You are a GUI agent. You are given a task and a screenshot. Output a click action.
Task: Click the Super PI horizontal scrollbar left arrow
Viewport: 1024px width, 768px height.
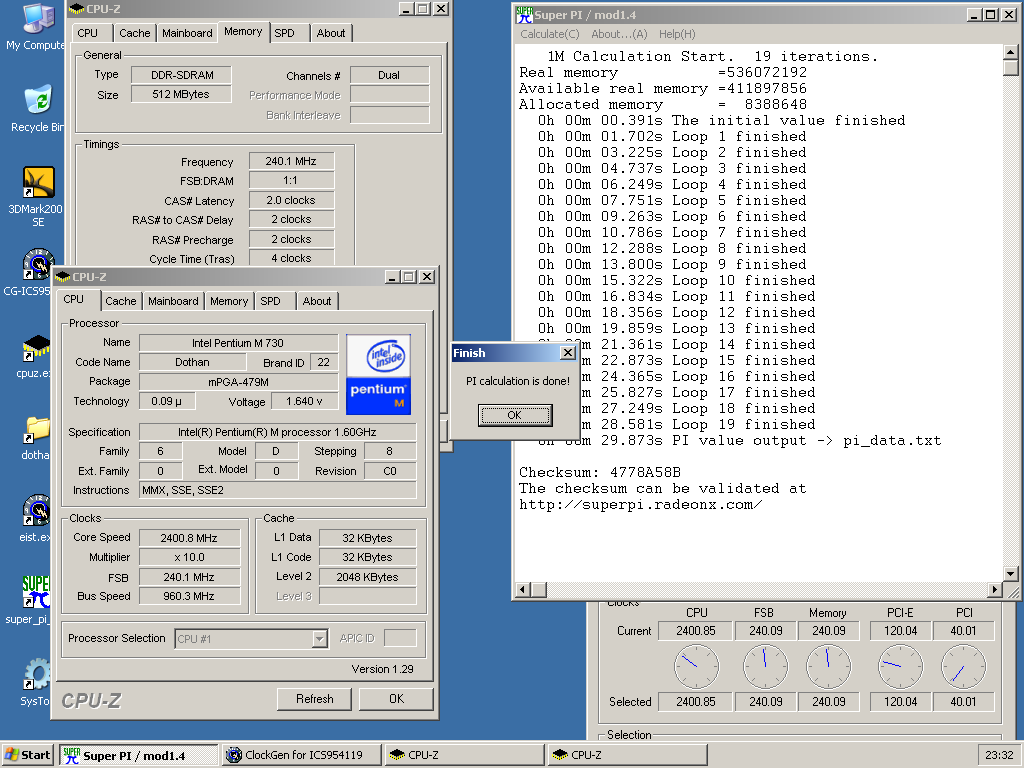pos(522,590)
